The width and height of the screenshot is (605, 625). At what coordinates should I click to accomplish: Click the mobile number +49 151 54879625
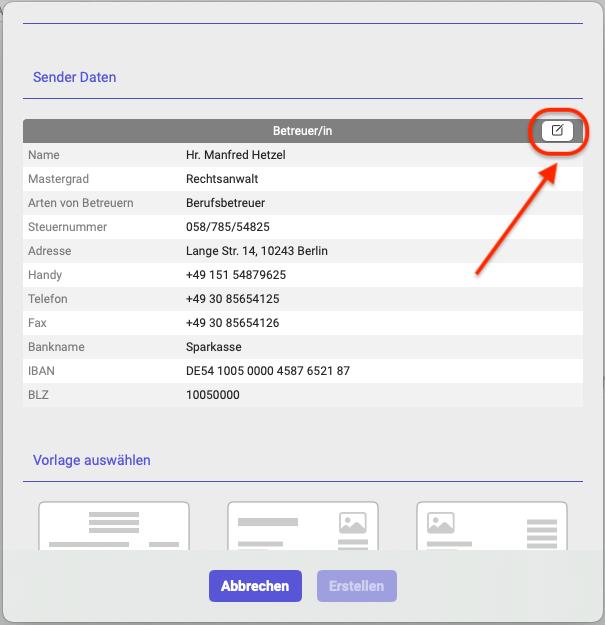[236, 275]
